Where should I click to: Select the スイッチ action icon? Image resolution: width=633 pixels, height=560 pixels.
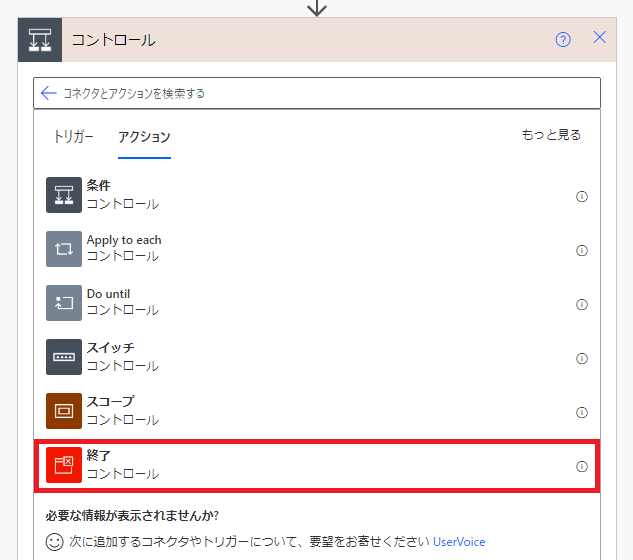click(64, 357)
